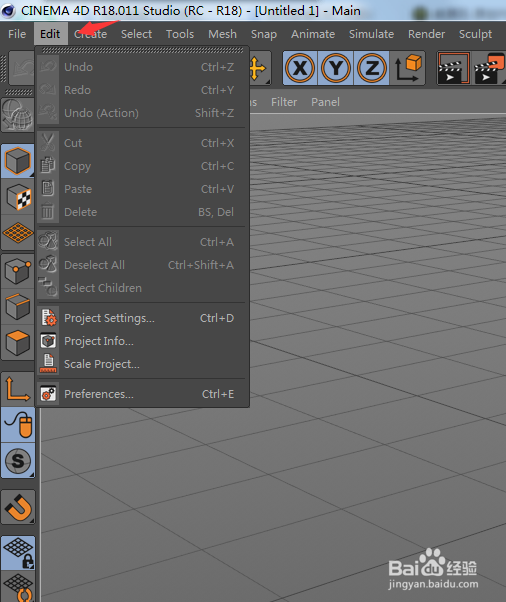Click the Cut menu entry
Viewport: 506px width, 602px height.
[x=142, y=143]
